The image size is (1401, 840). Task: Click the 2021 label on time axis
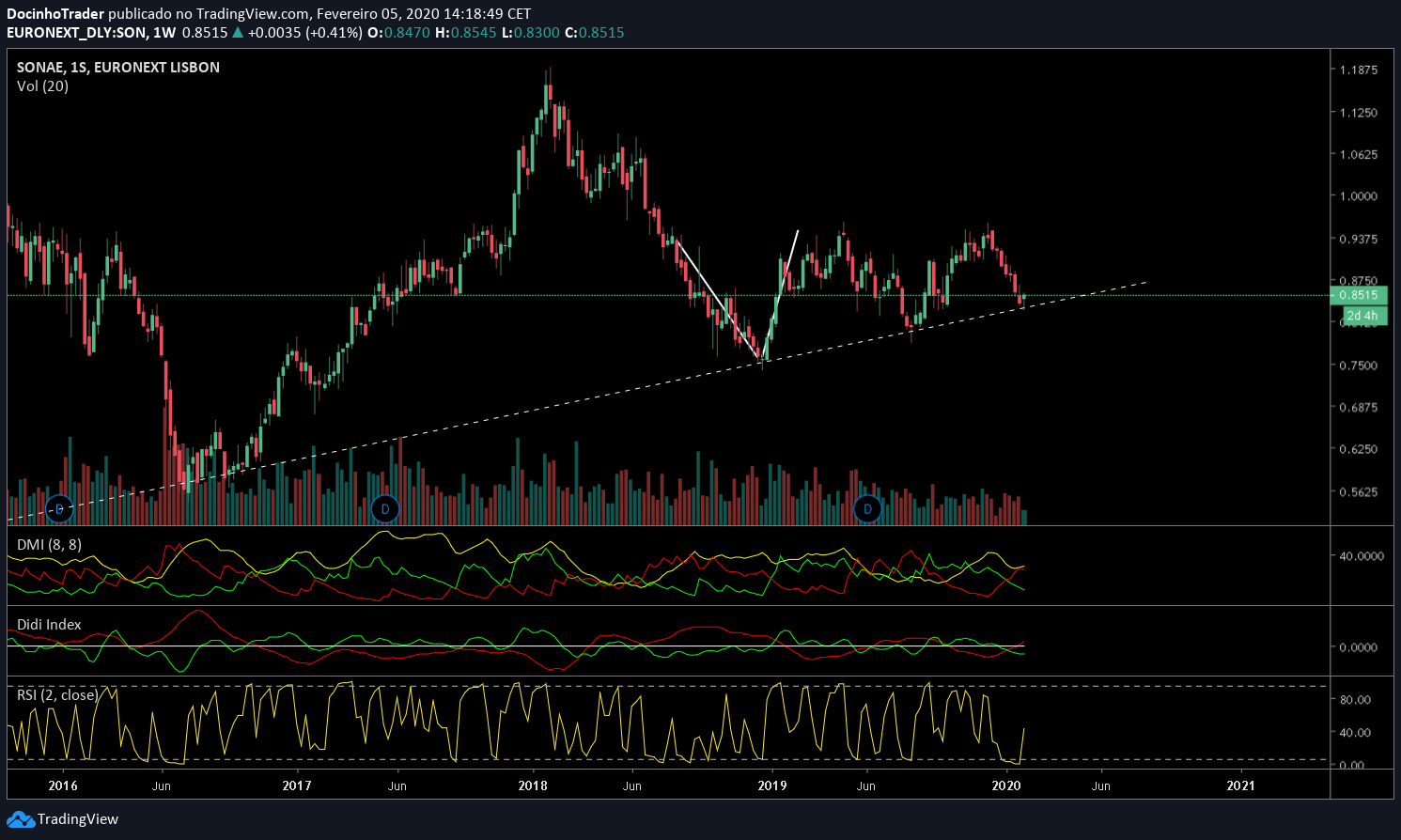point(1240,786)
